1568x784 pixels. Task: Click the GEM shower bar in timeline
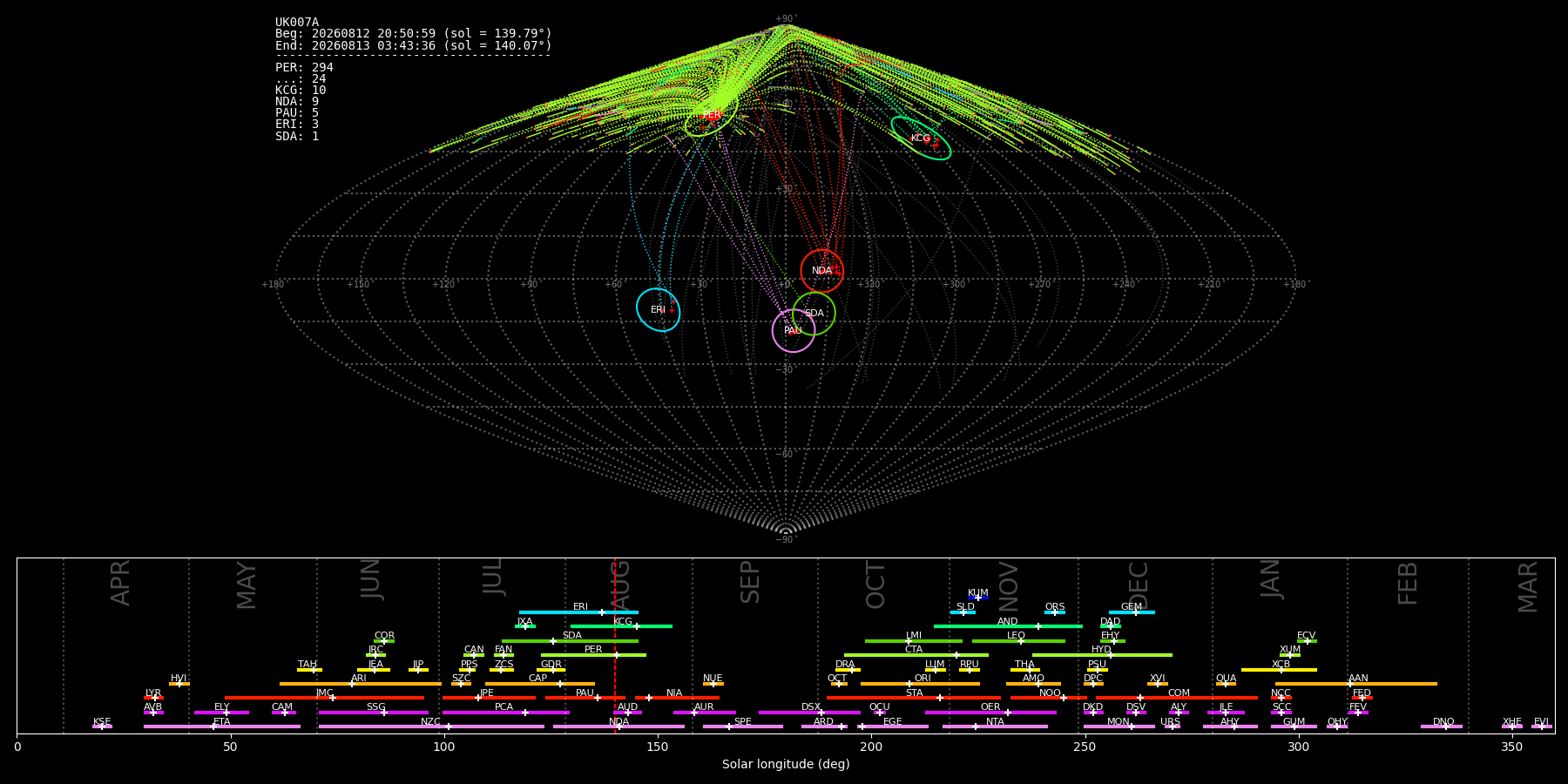click(x=1132, y=612)
